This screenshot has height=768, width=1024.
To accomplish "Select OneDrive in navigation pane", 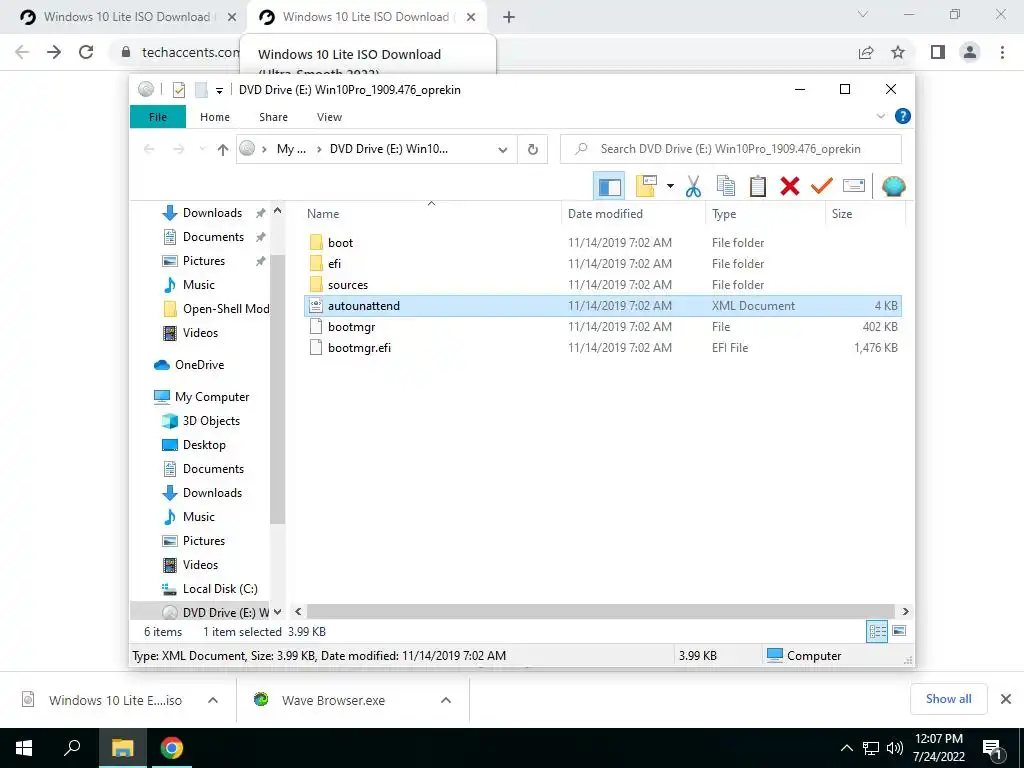I will [199, 364].
